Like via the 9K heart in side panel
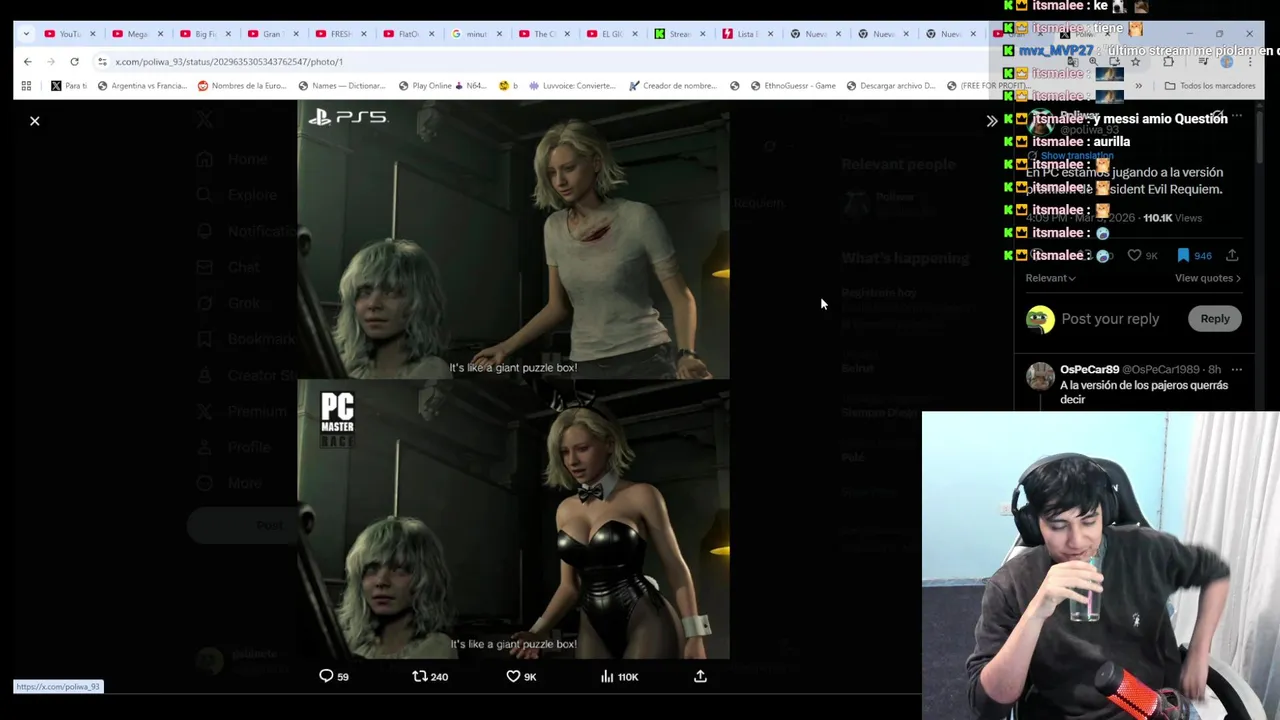 (1142, 256)
